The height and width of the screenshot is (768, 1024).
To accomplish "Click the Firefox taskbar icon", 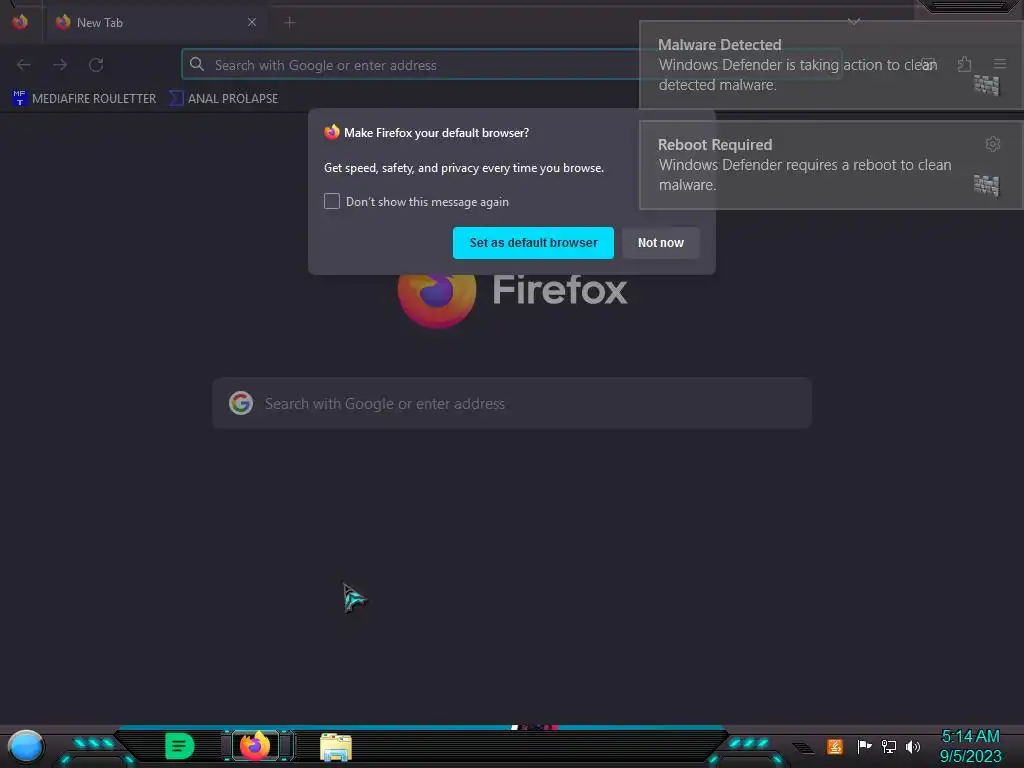I will (x=255, y=745).
